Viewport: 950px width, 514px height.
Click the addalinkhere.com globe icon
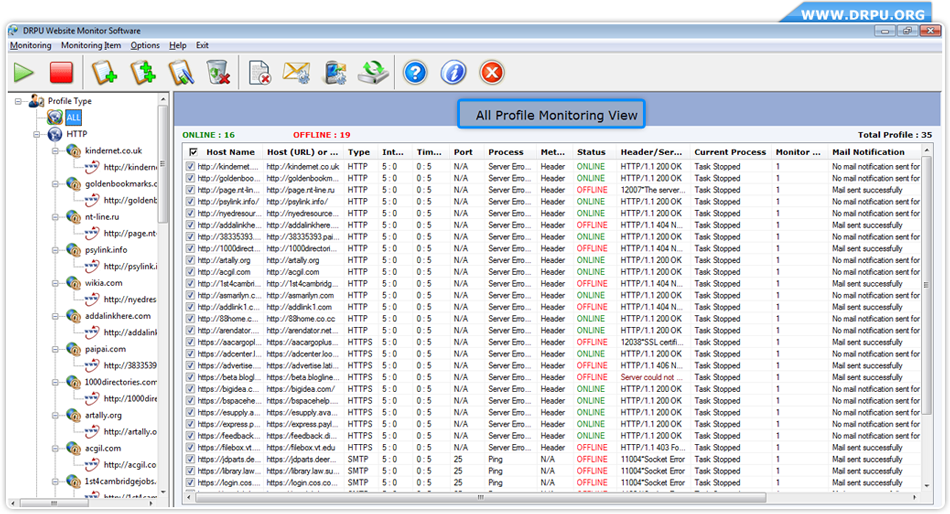click(73, 316)
